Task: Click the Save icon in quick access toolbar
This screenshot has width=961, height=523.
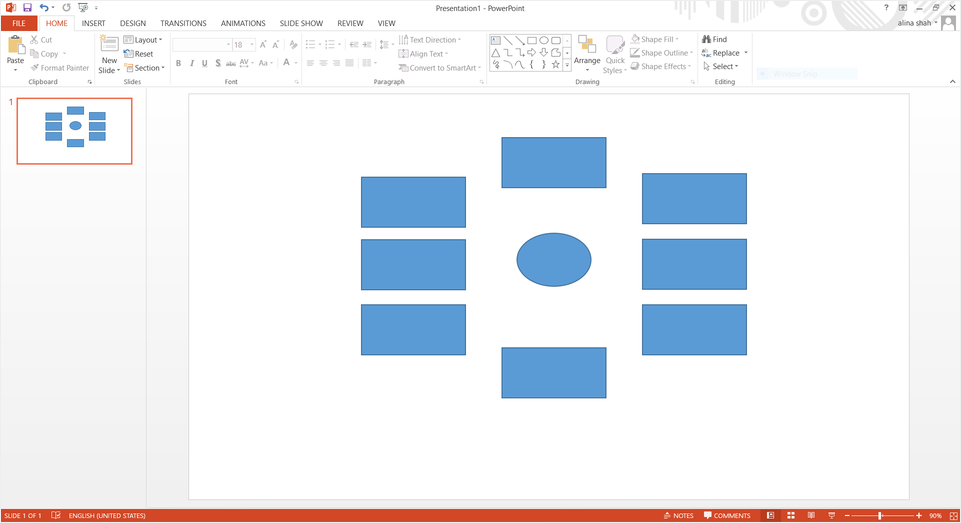Action: coord(27,7)
